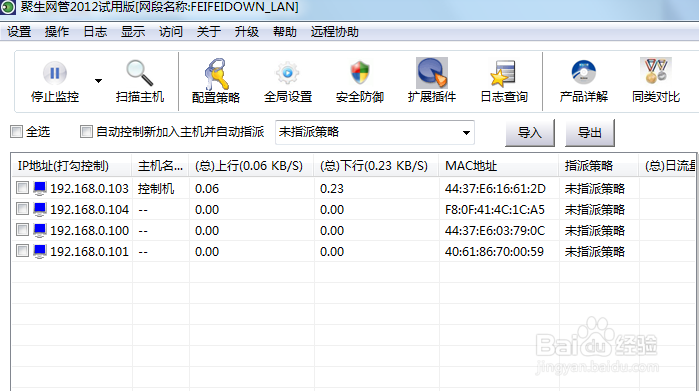Open 全局设置 gear icon
The height and width of the screenshot is (391, 699).
288,73
